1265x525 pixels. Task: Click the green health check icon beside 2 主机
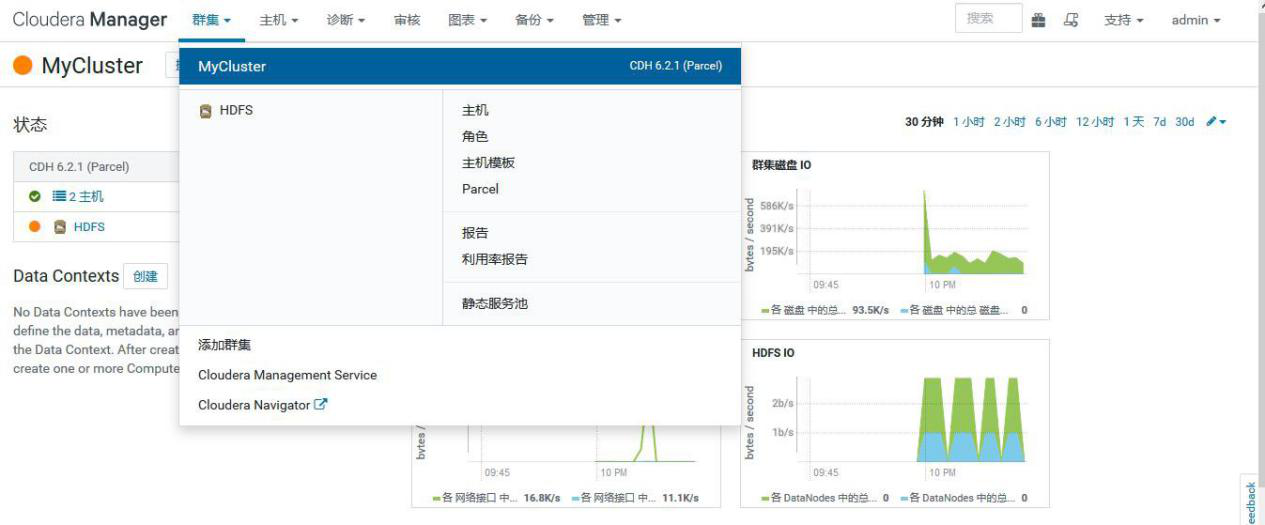[x=35, y=197]
